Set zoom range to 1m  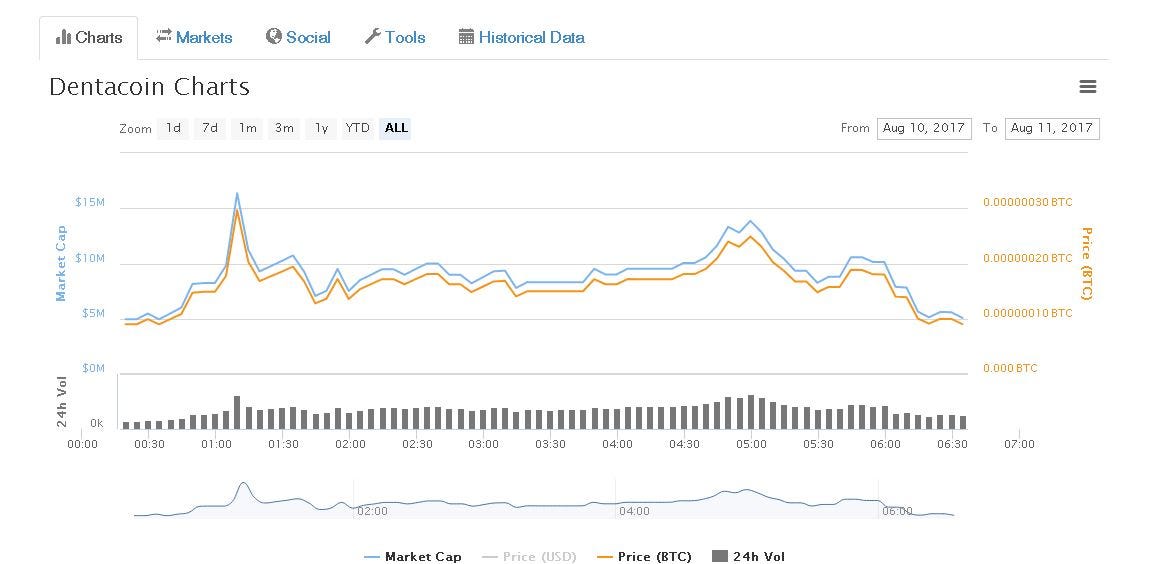(x=247, y=128)
